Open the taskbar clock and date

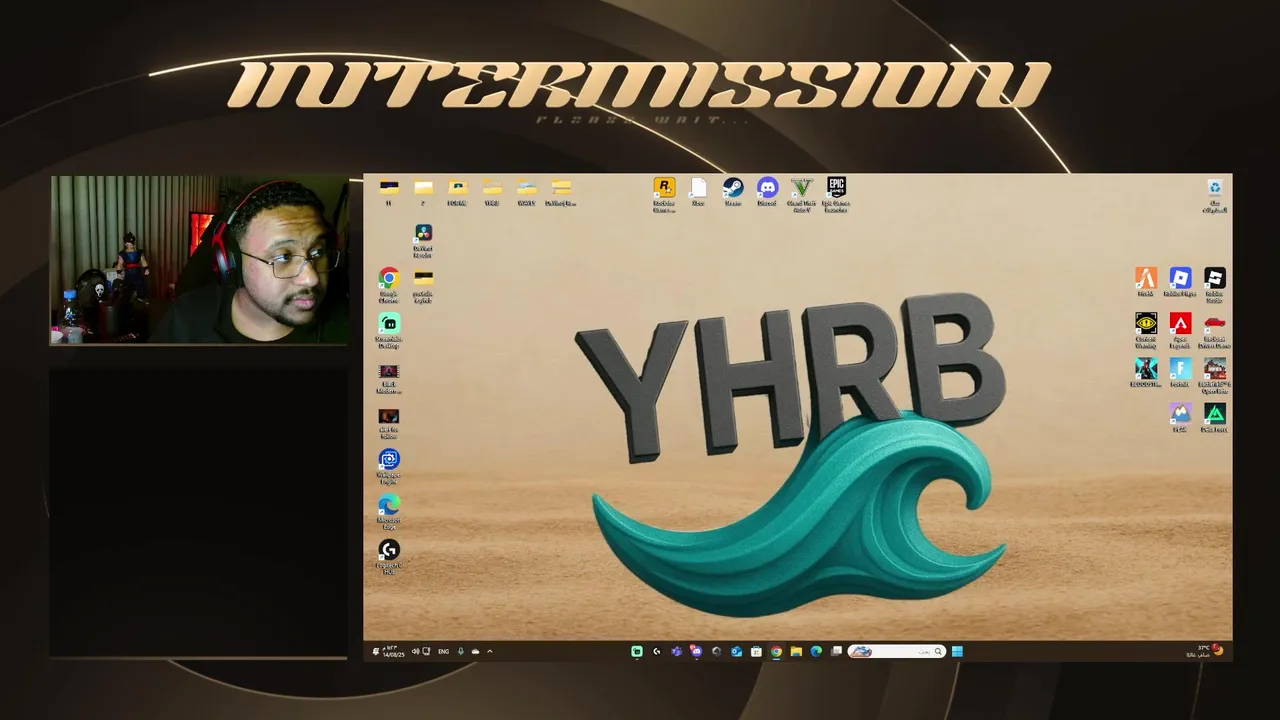coord(393,651)
